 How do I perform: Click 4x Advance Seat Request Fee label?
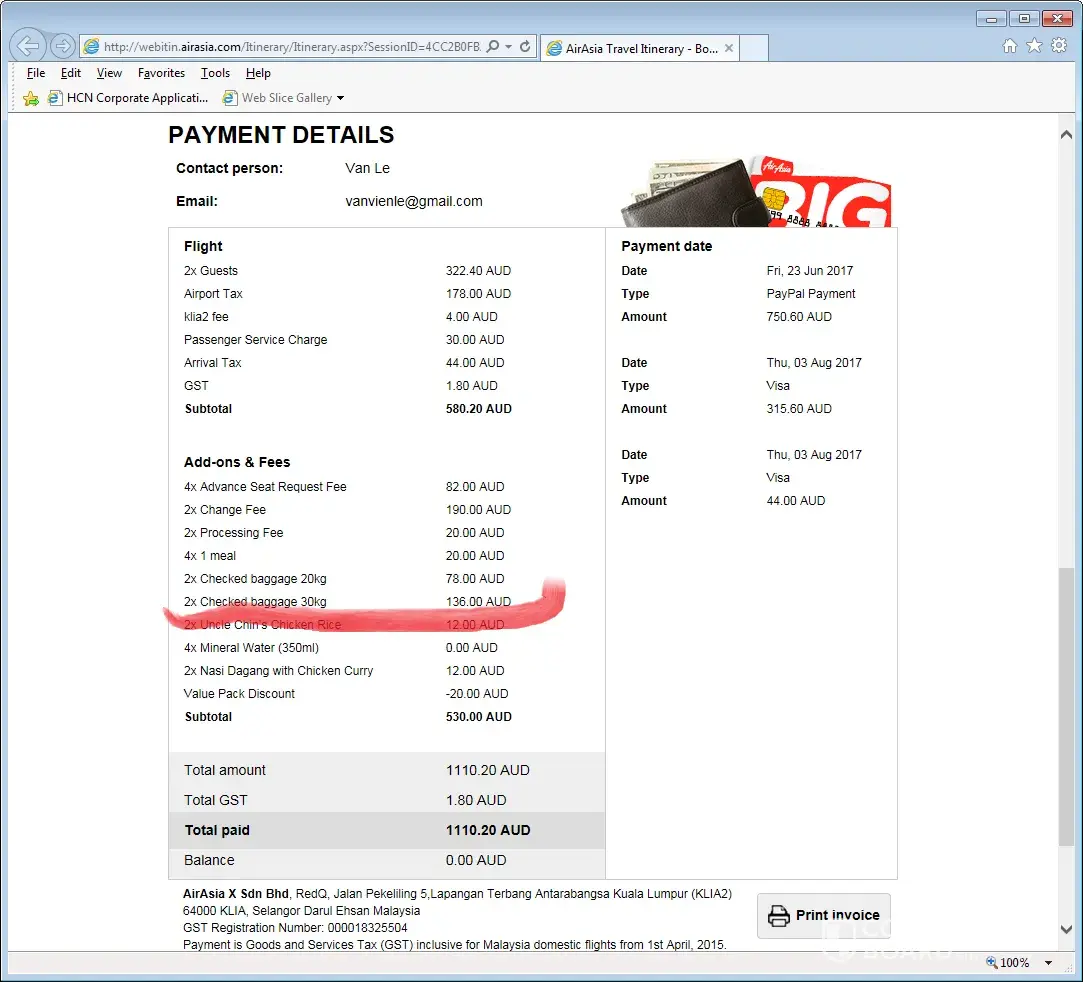coord(265,487)
